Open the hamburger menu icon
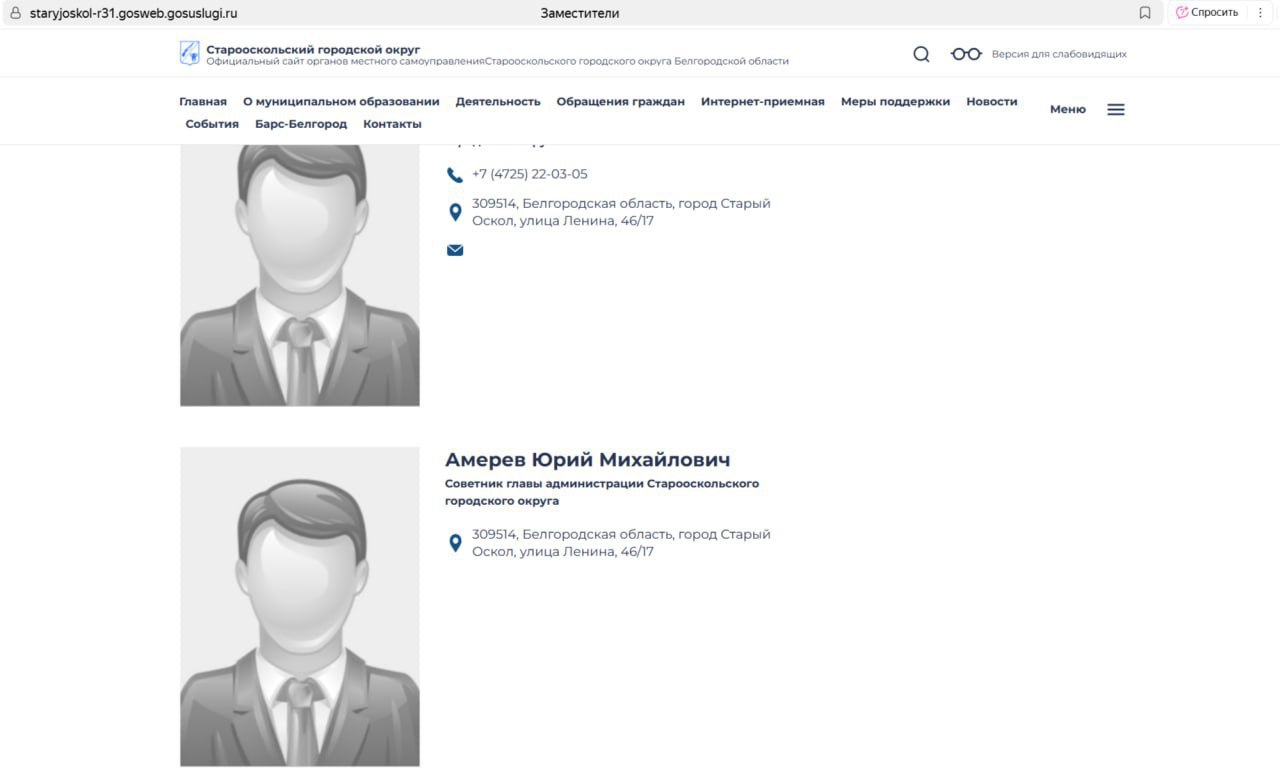Image resolution: width=1280 pixels, height=782 pixels. [x=1116, y=109]
